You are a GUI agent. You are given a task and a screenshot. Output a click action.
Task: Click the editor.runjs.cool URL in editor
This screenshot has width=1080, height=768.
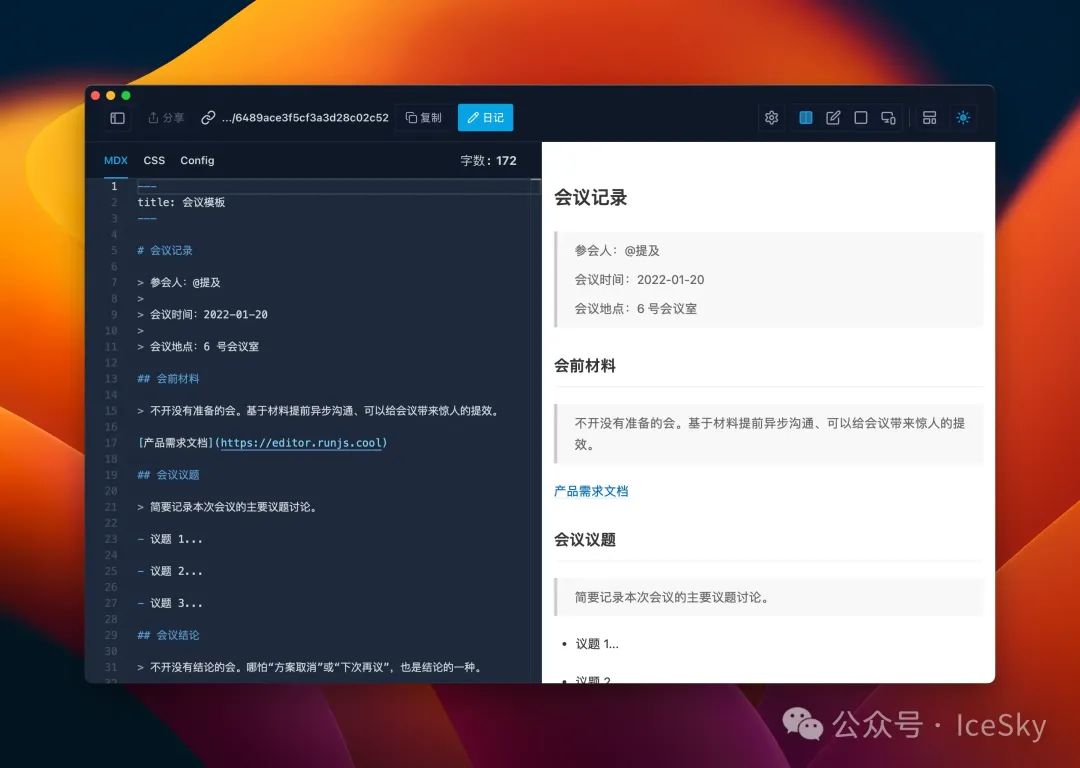(x=302, y=443)
